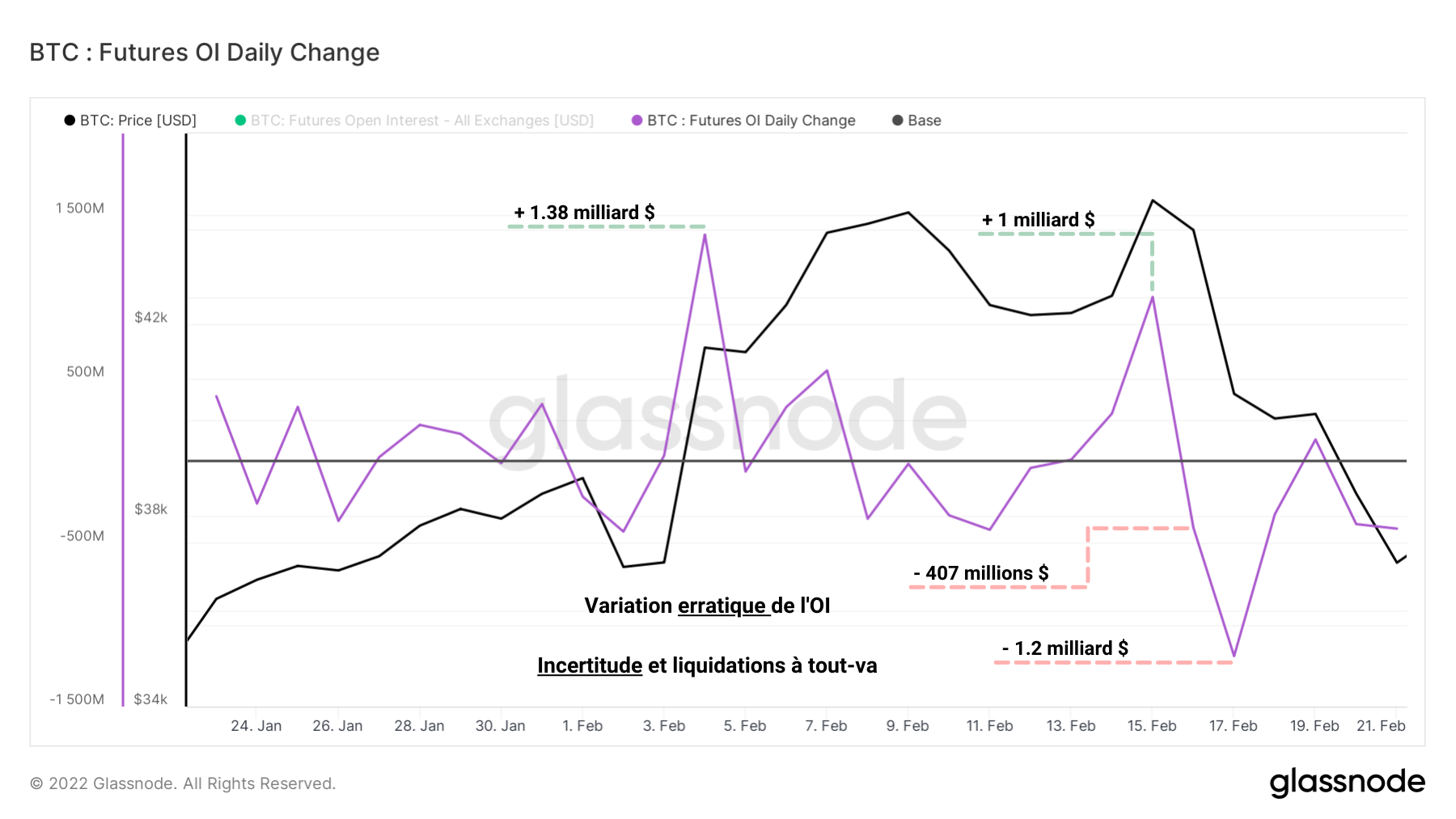Click the glassnode watermark in chart center

click(726, 417)
